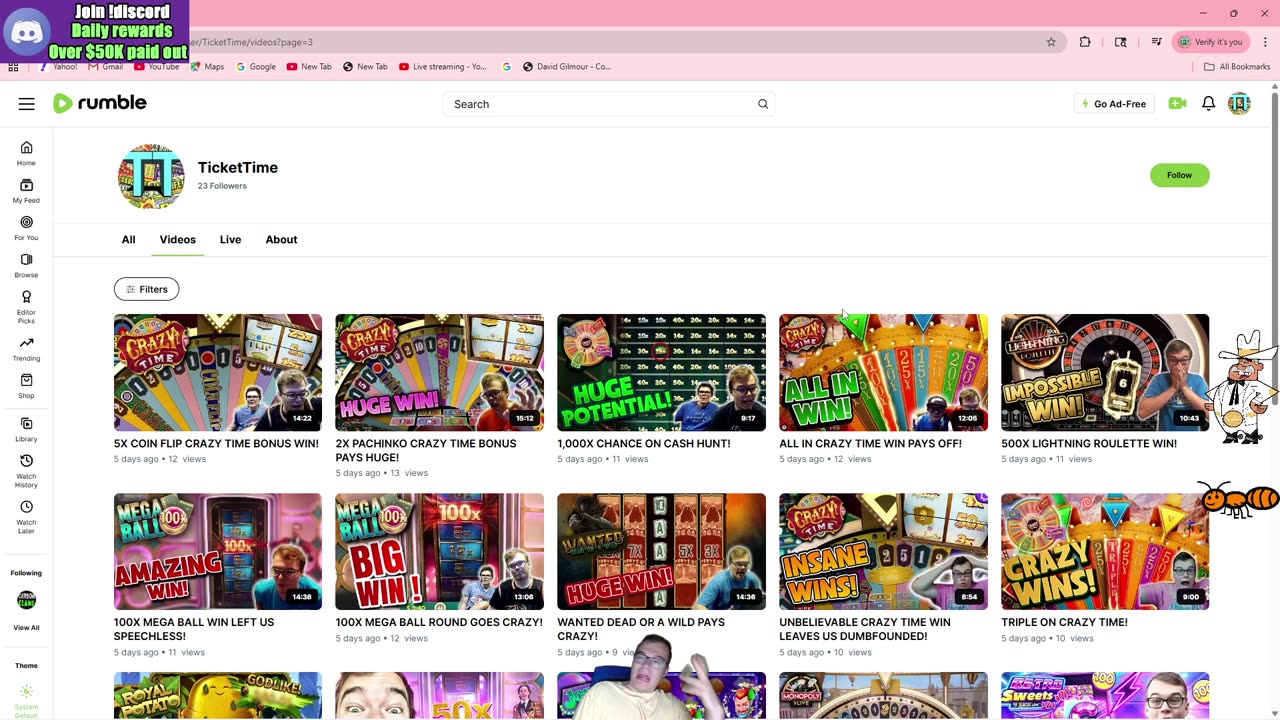The width and height of the screenshot is (1280, 720).
Task: Click the green camera upload icon
Action: pos(1177,104)
